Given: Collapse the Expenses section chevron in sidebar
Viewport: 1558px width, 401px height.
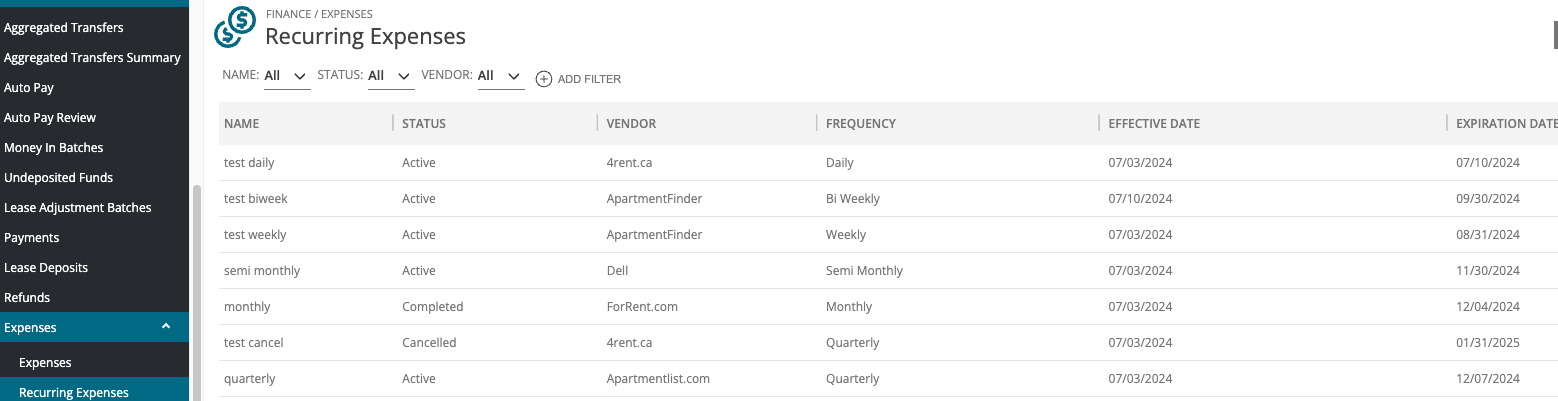Looking at the screenshot, I should [166, 326].
